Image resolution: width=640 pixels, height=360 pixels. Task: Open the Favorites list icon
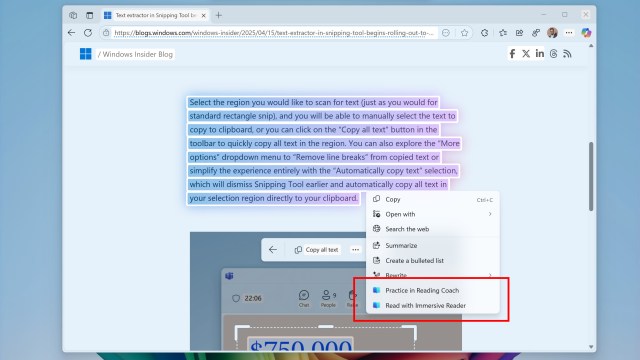[x=503, y=33]
